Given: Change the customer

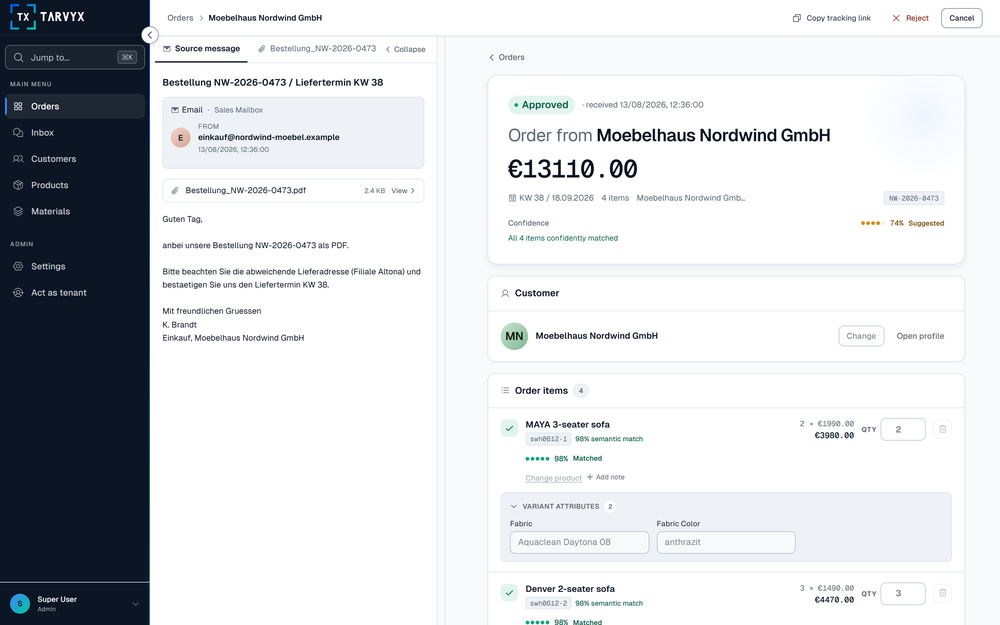Looking at the screenshot, I should (x=861, y=336).
